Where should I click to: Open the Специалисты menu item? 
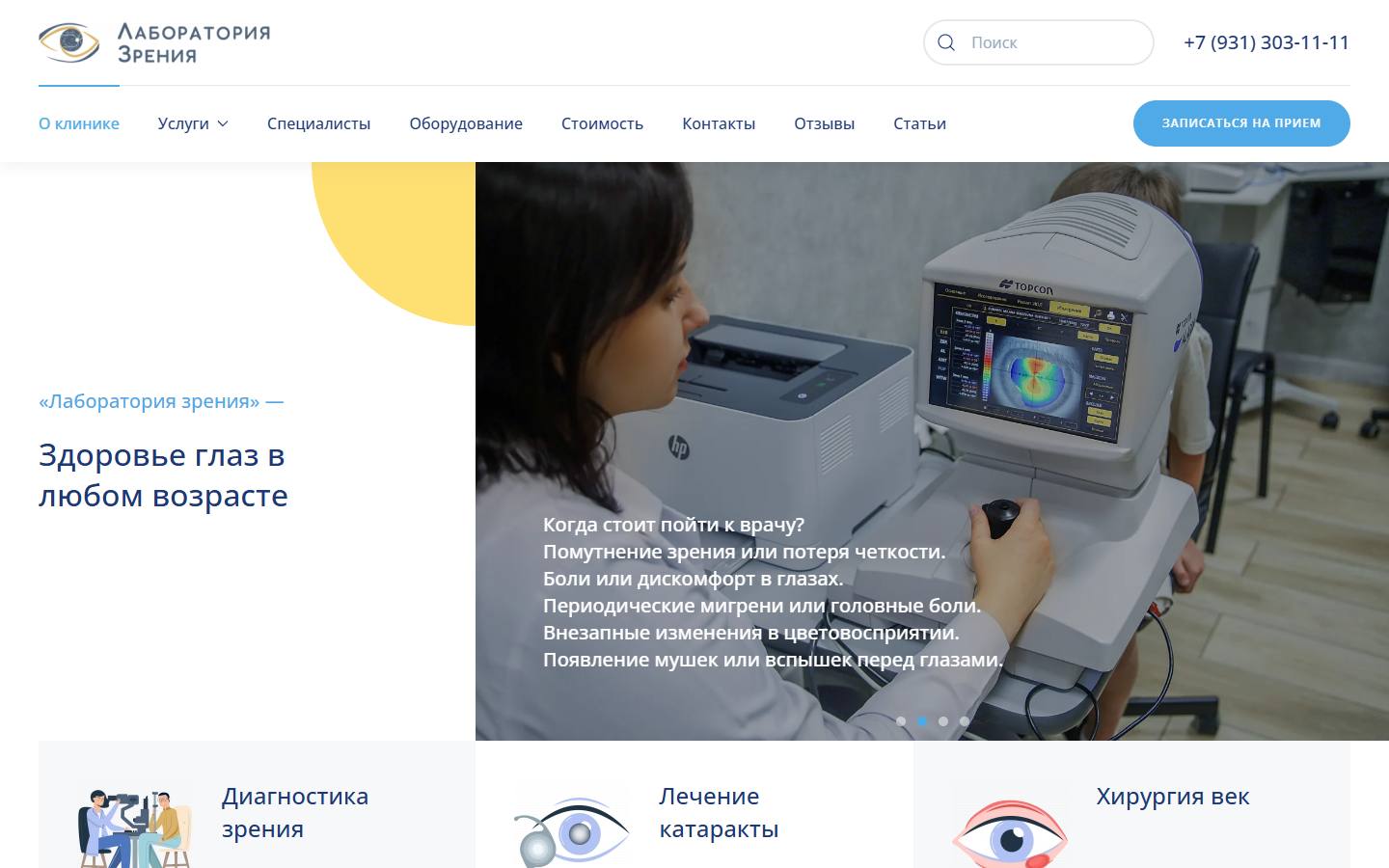[x=318, y=123]
